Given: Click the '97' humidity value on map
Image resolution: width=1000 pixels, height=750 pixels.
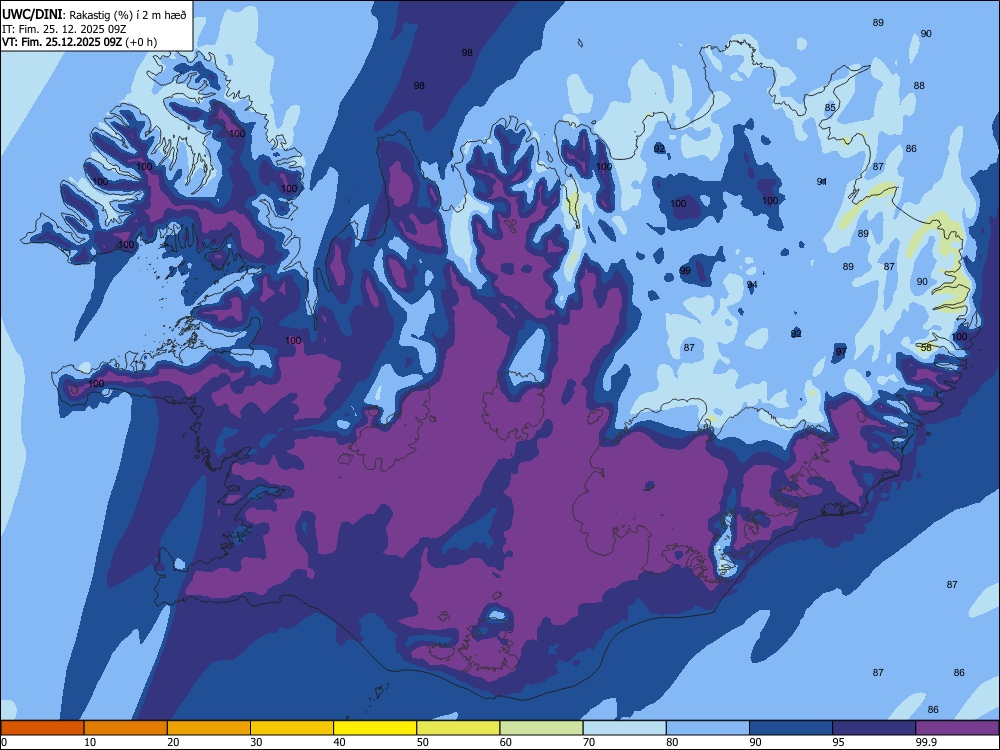Looking at the screenshot, I should click(841, 351).
